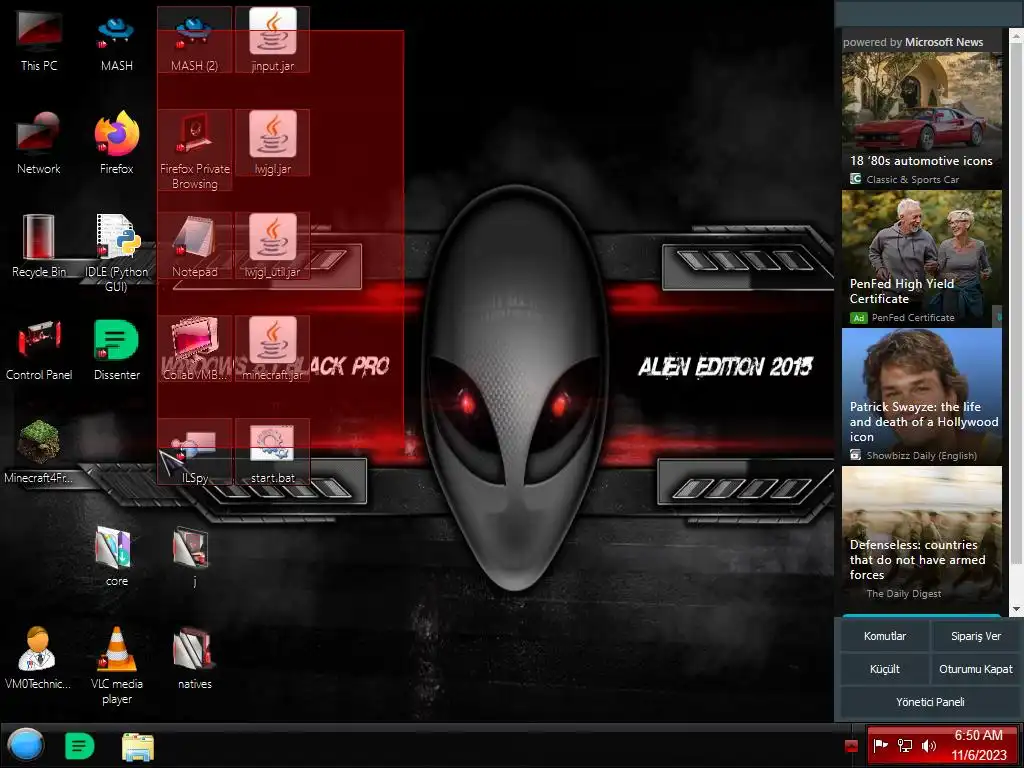Select the minecraft.jar file icon
Image resolution: width=1024 pixels, height=768 pixels.
[272, 349]
